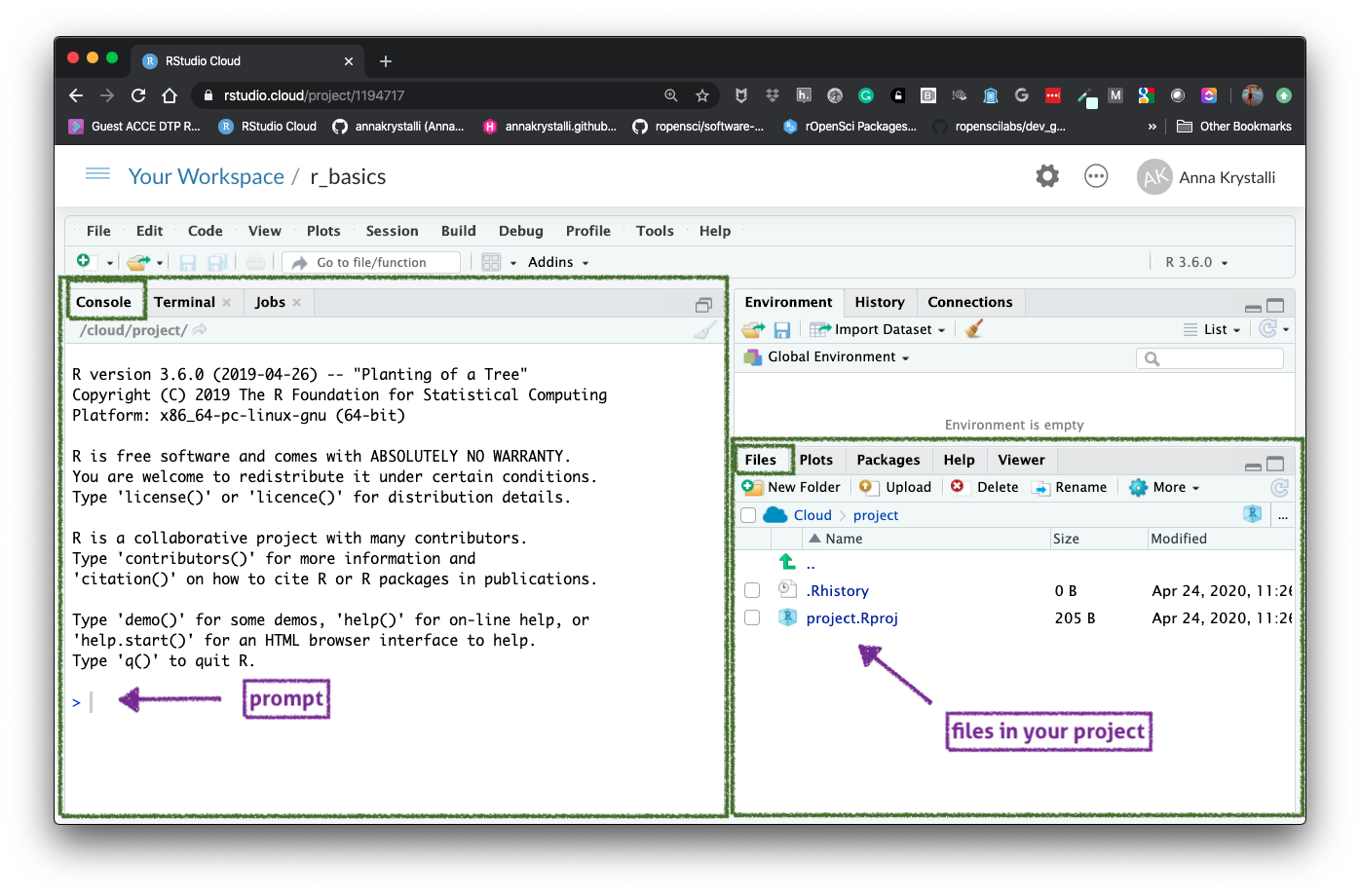The image size is (1360, 896).
Task: Open the new file dropdown arrow
Action: 110,263
